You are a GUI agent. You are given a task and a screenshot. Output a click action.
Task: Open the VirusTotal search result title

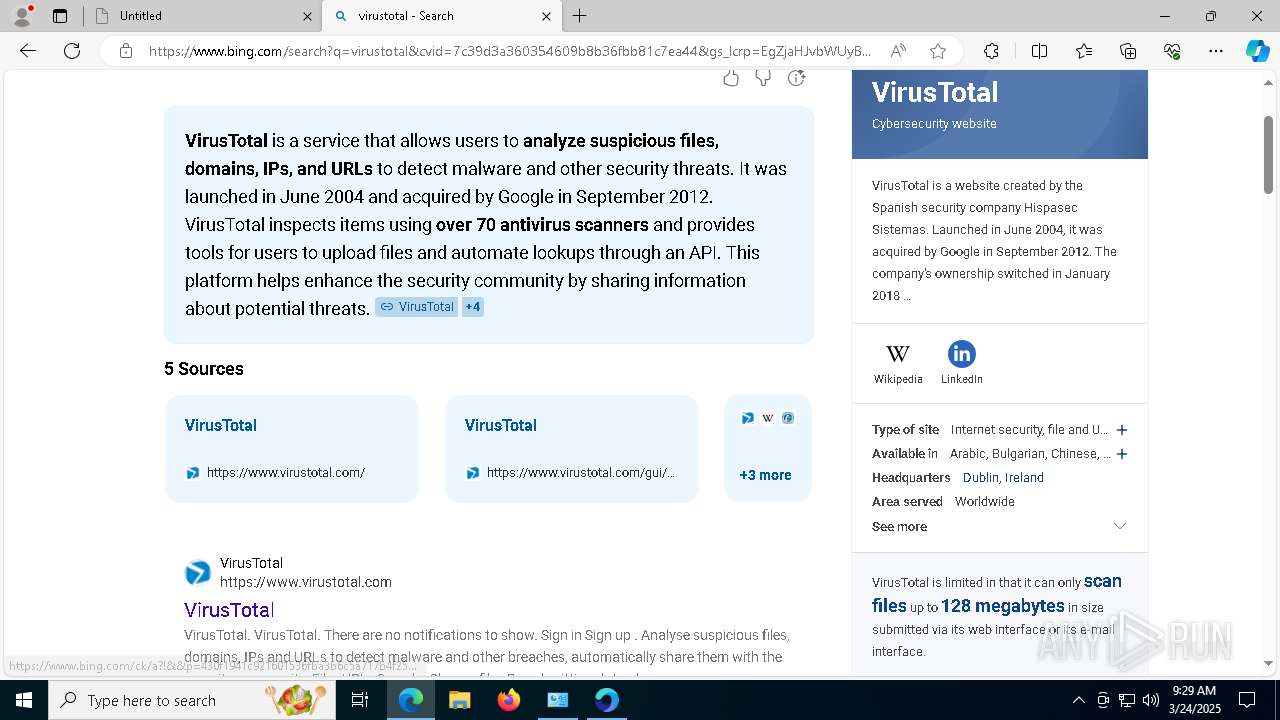pos(229,610)
